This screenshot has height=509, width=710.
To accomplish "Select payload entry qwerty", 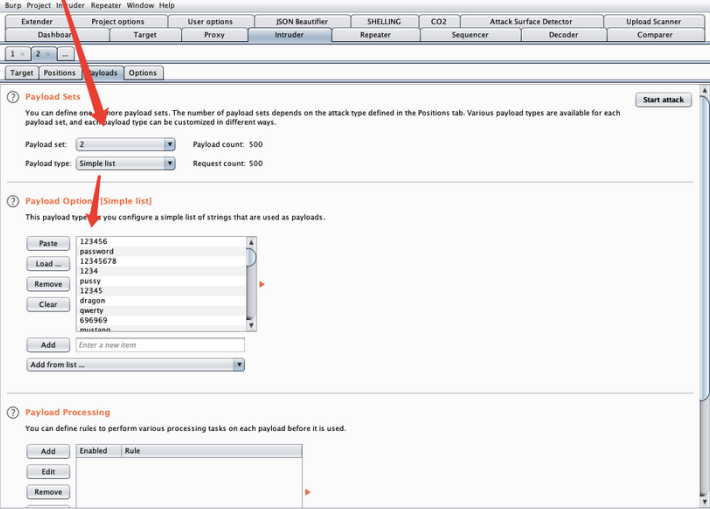I will 162,311.
